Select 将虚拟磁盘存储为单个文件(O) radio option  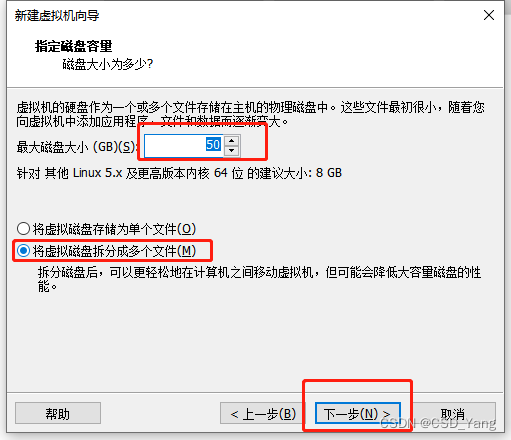click(106, 229)
